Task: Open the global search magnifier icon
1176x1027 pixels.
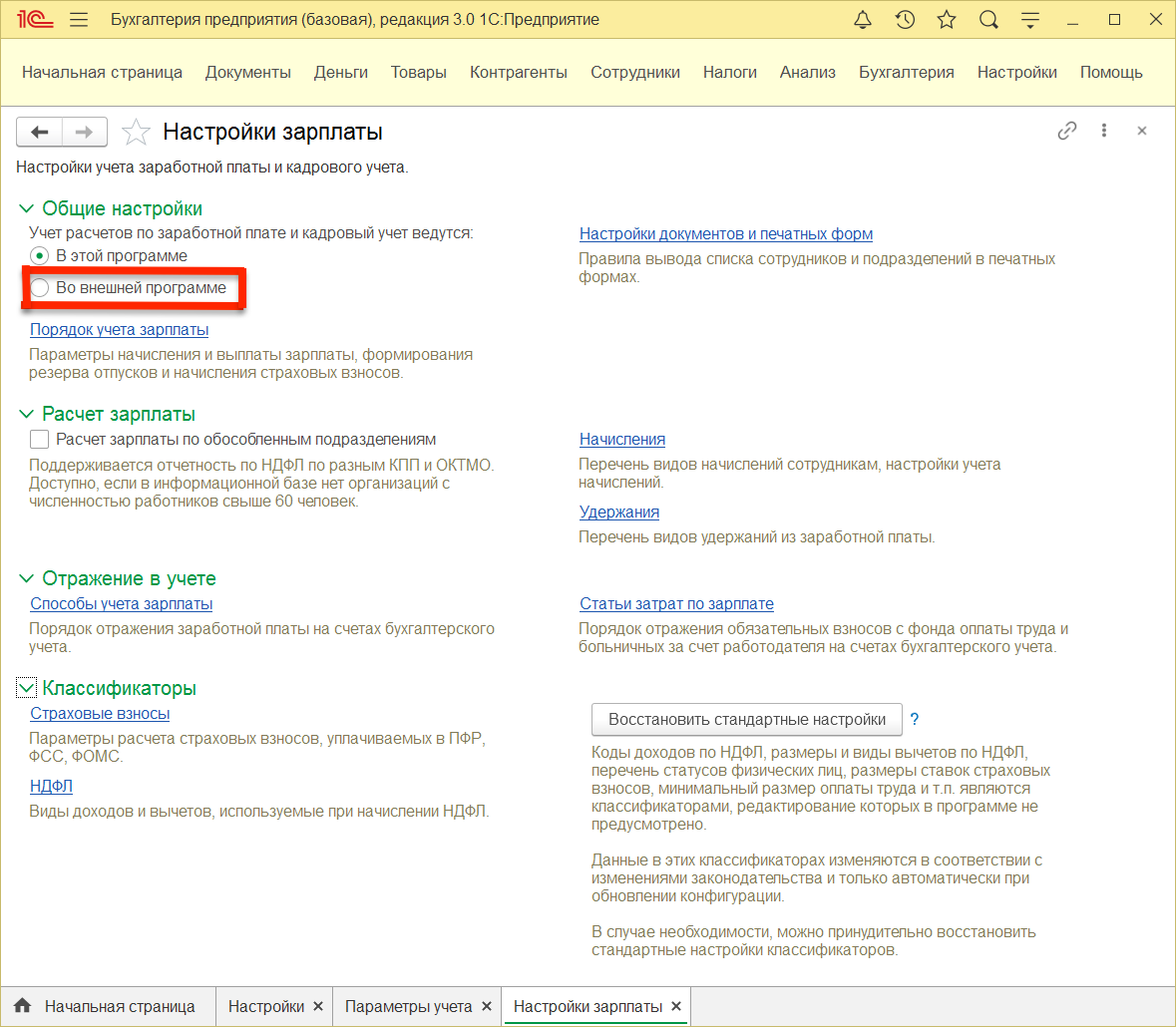Action: pyautogui.click(x=987, y=18)
